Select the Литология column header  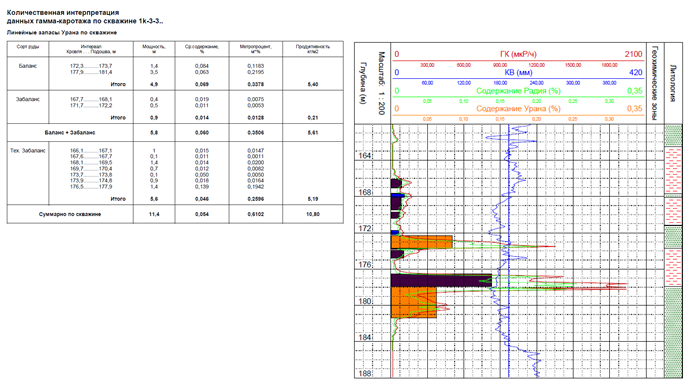point(673,83)
